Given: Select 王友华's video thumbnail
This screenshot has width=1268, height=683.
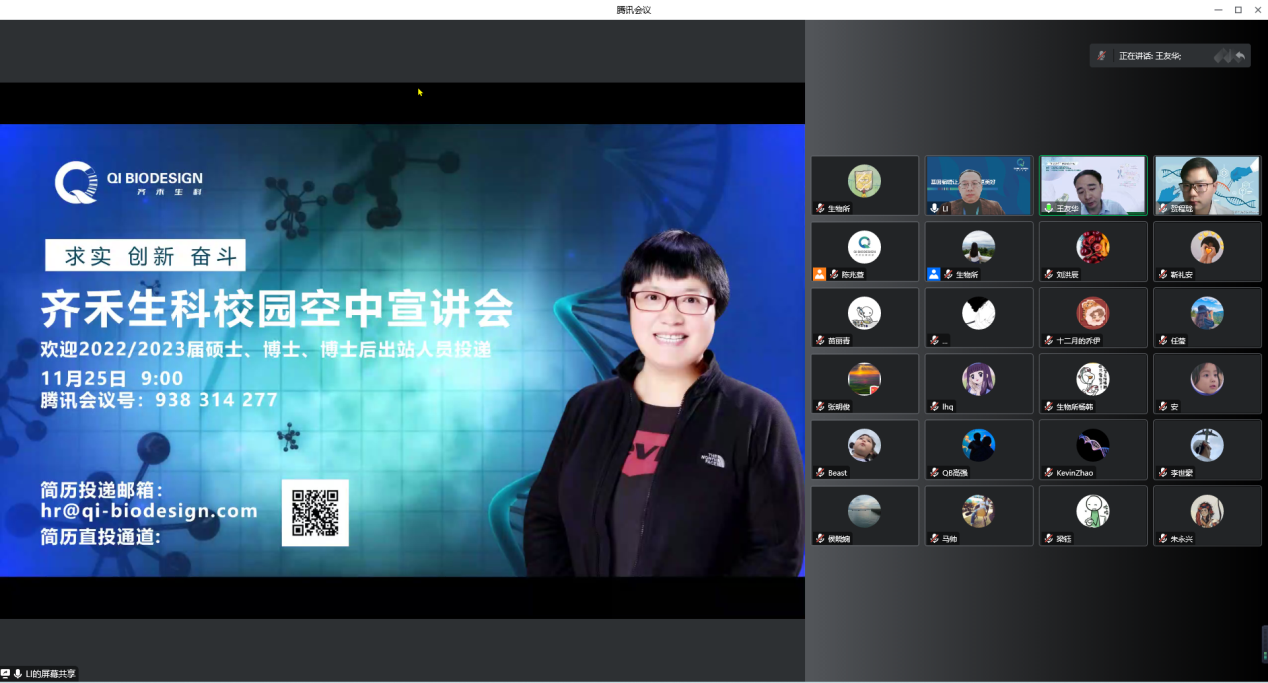Looking at the screenshot, I should click(1093, 185).
